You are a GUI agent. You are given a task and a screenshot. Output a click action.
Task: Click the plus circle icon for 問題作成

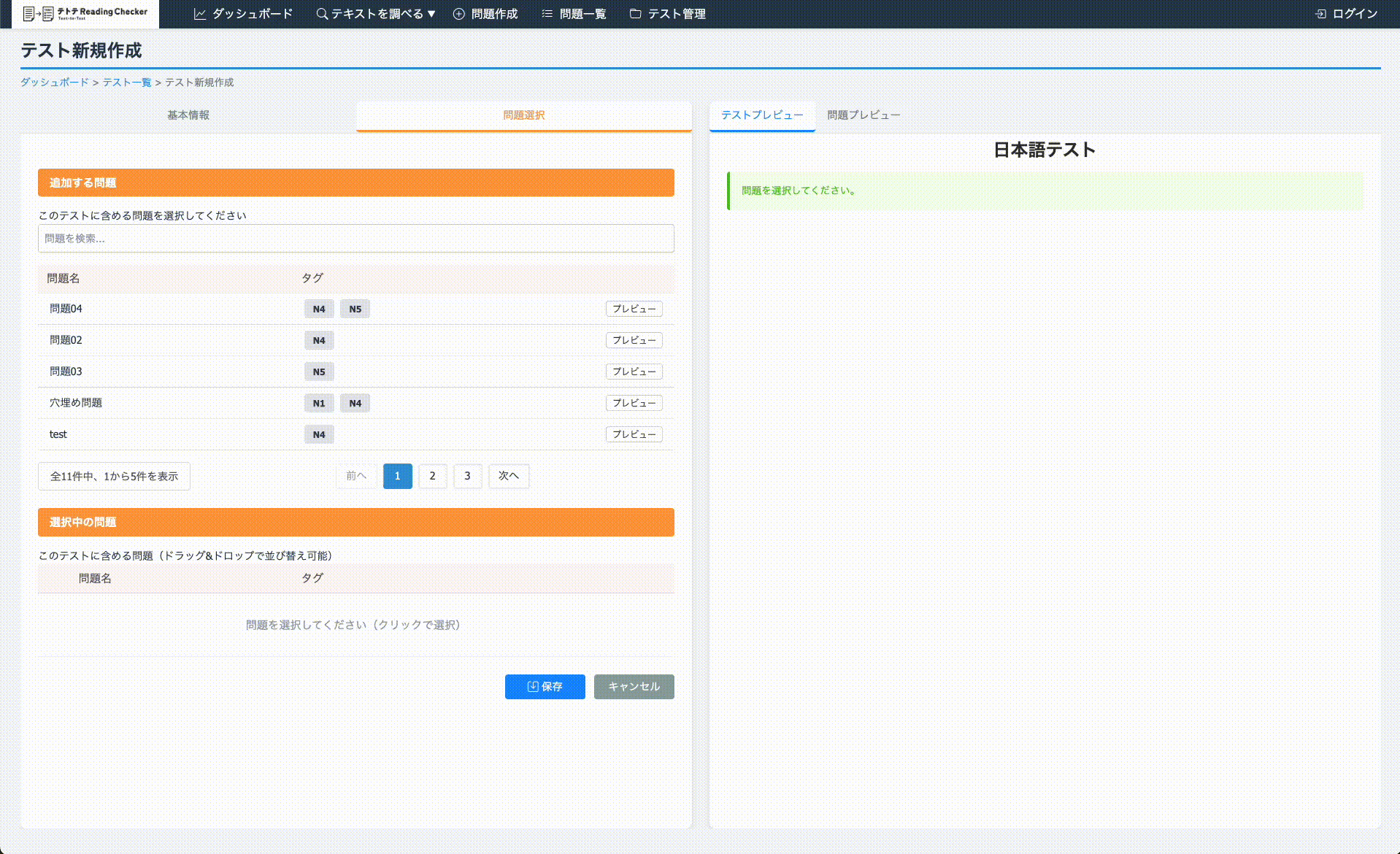click(458, 13)
